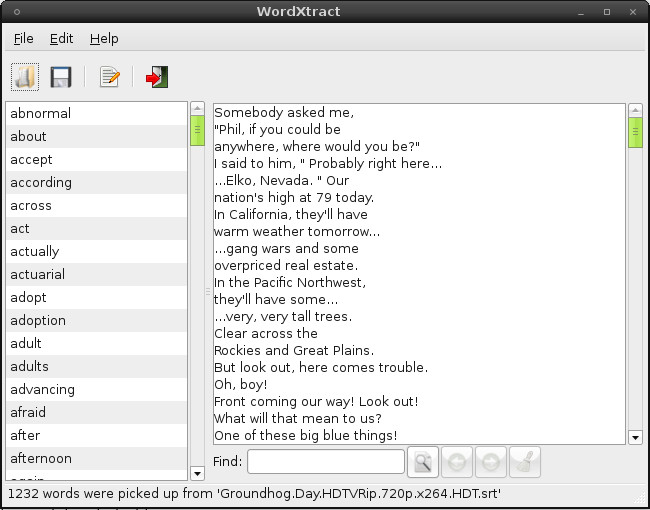Screen dimensions: 650x510
Task: Click the find next arrow button
Action: click(491, 462)
